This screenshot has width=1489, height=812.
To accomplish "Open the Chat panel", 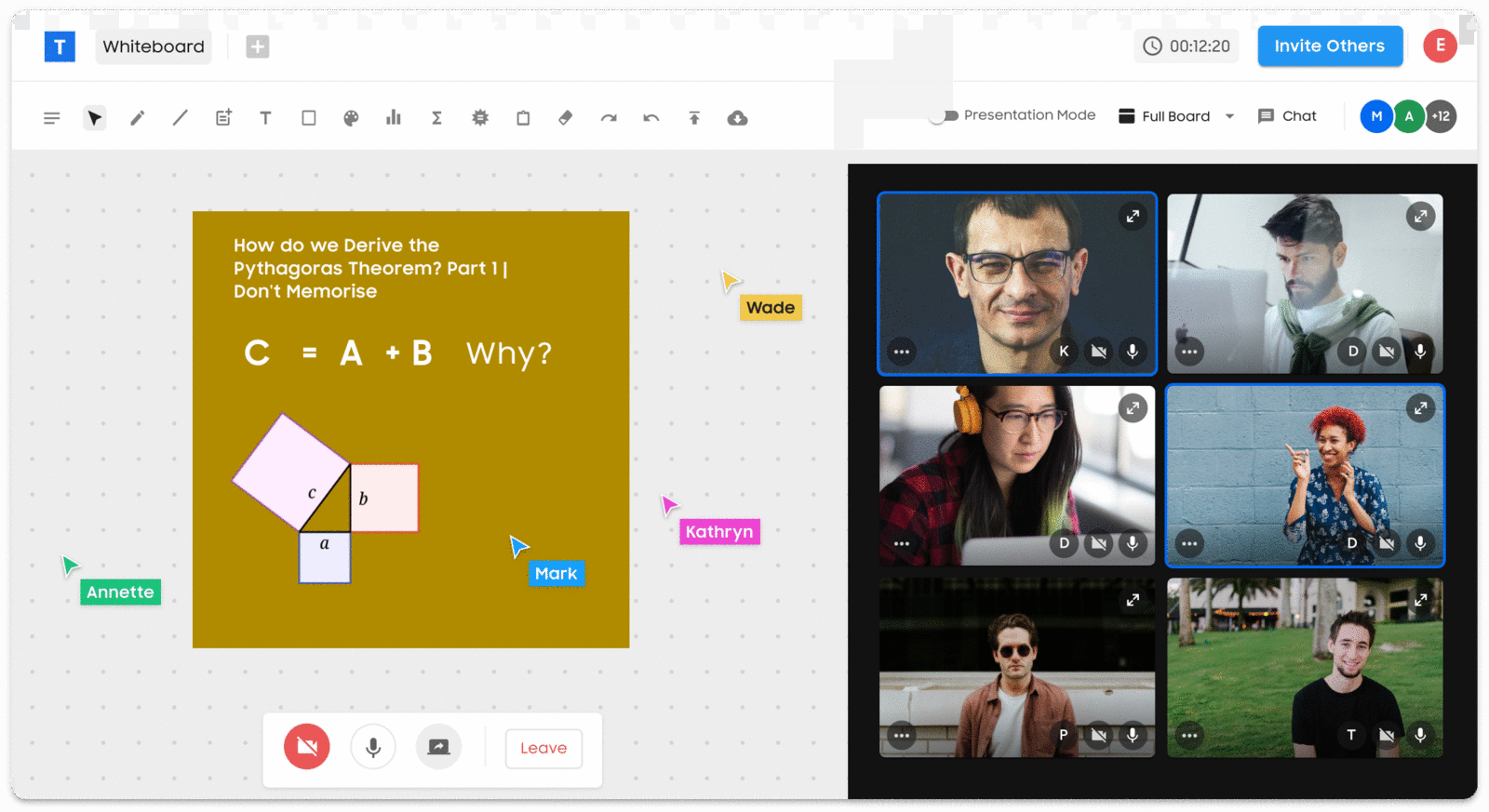I will pos(1287,116).
